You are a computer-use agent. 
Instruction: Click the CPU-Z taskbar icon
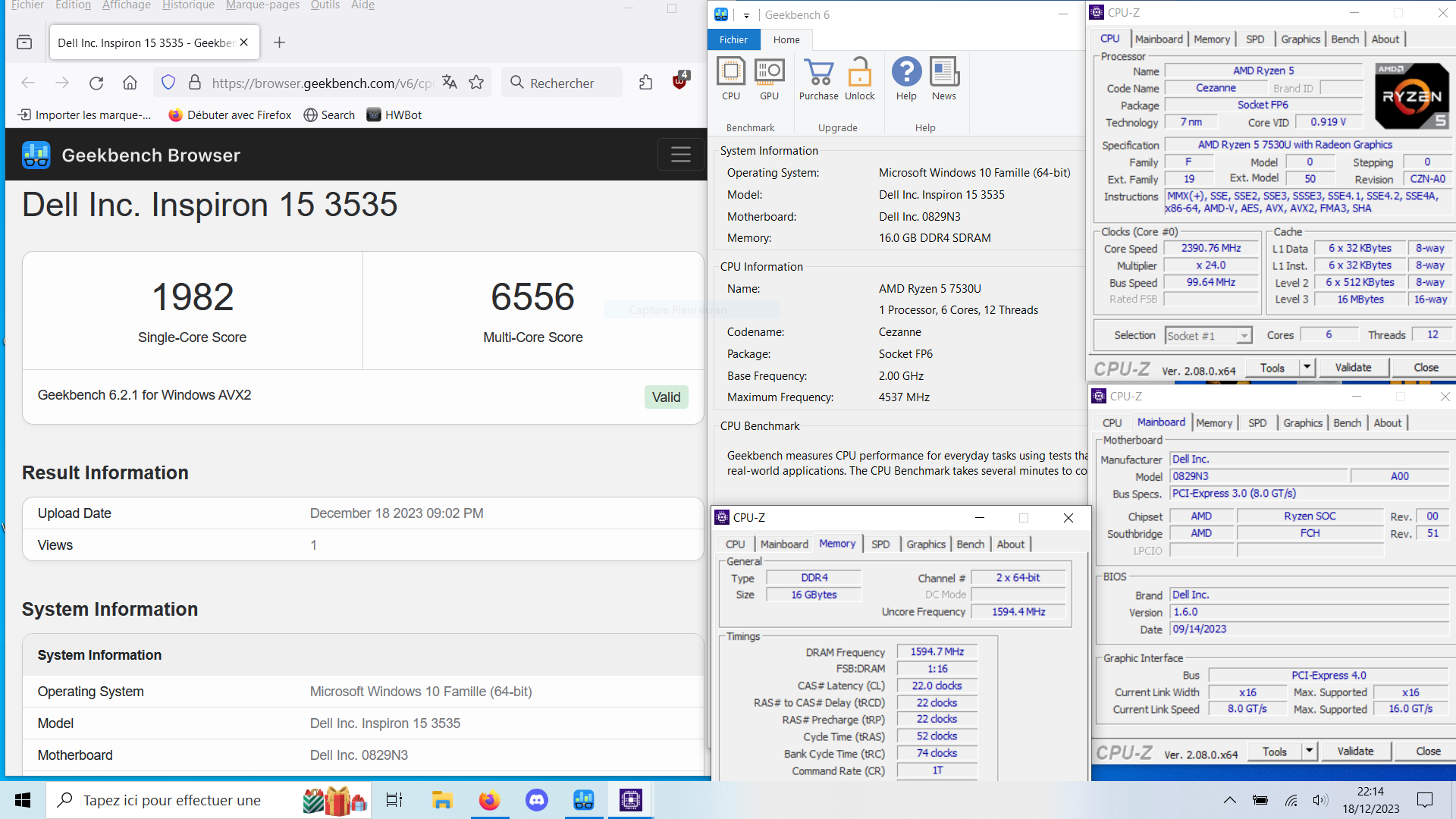pyautogui.click(x=631, y=800)
